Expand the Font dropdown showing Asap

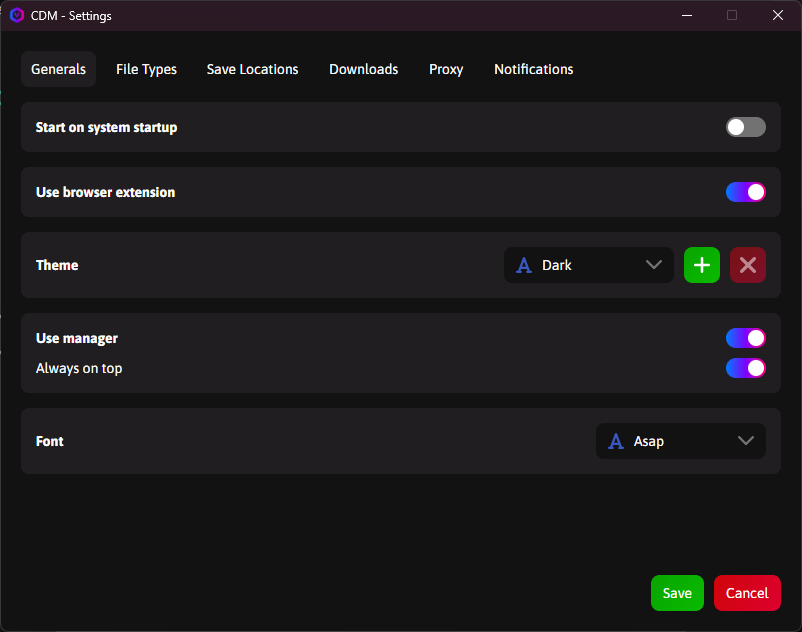(x=680, y=441)
